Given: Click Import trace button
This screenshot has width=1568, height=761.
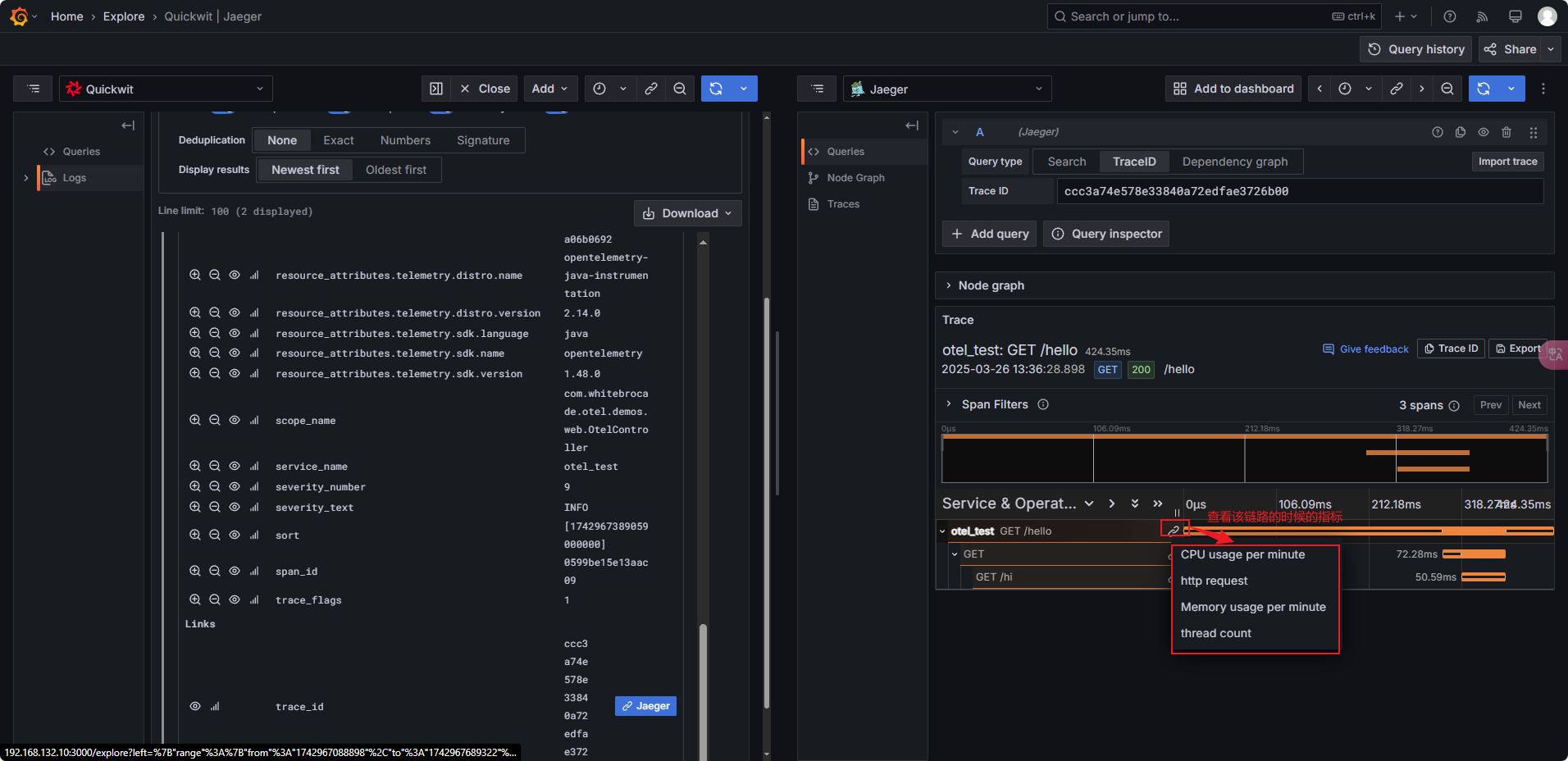Looking at the screenshot, I should [x=1507, y=162].
